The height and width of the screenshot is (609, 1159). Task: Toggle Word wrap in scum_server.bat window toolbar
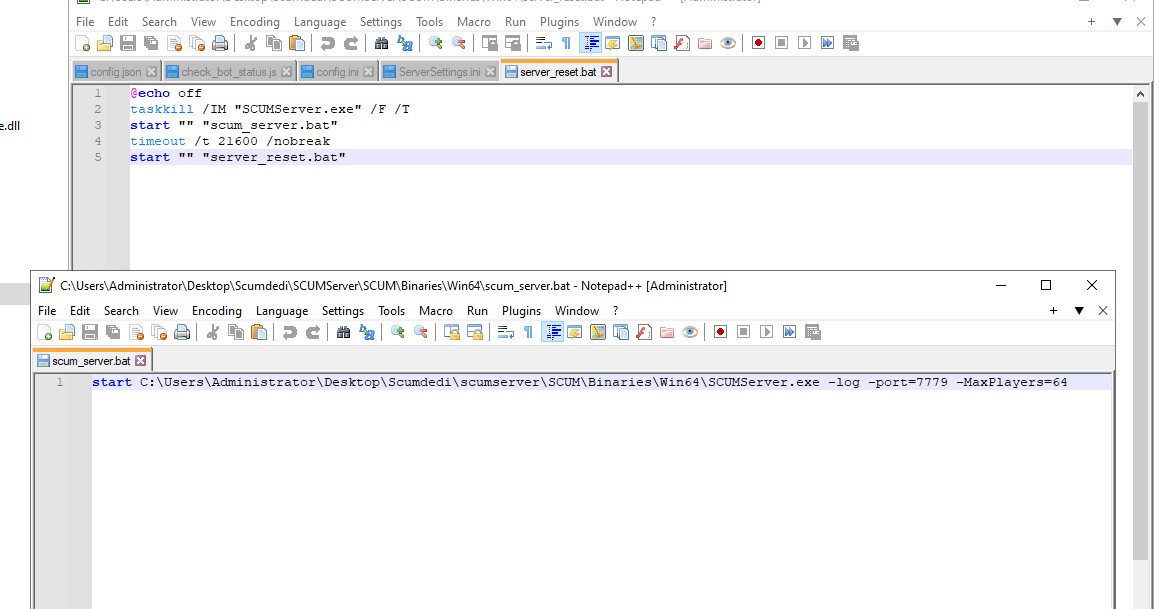[x=505, y=333]
